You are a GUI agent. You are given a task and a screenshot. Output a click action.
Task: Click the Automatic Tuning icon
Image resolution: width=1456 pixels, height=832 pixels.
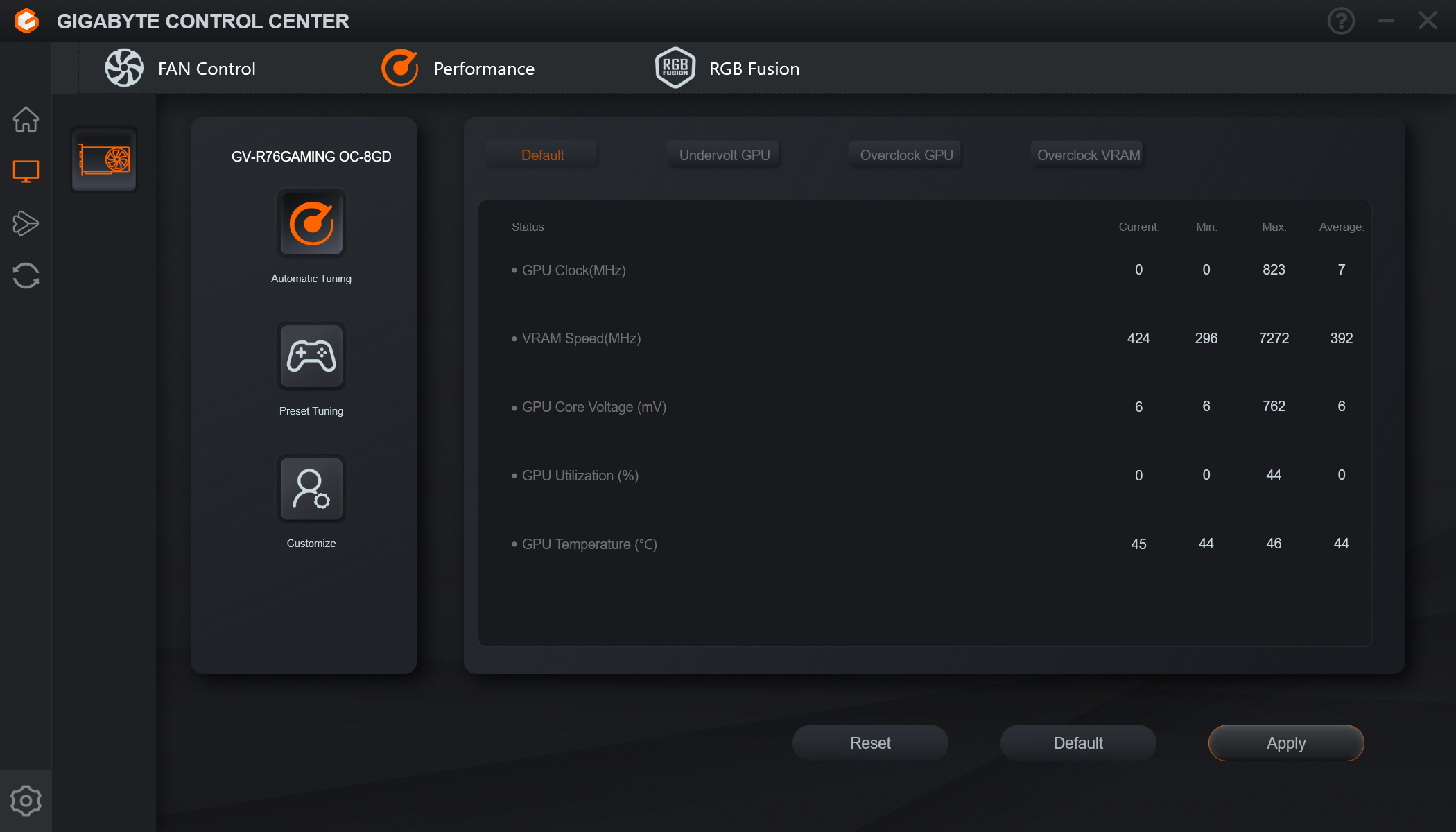tap(311, 223)
